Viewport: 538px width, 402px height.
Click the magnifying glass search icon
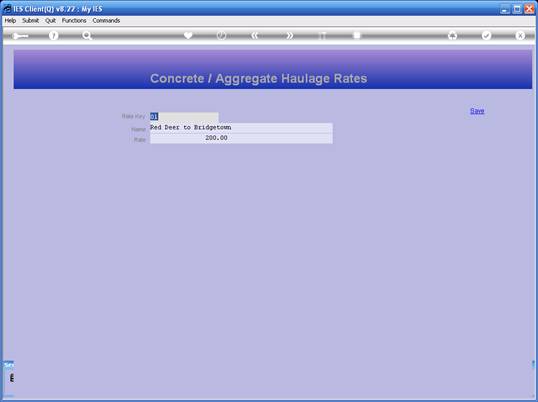[x=87, y=35]
